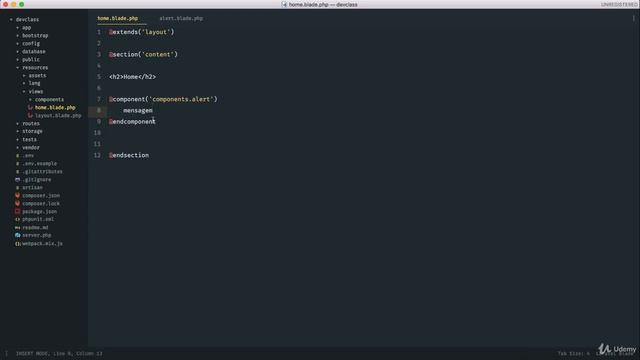Screen dimensions: 640x360
Task: Click the artisan file icon
Action: pyautogui.click(x=18, y=187)
